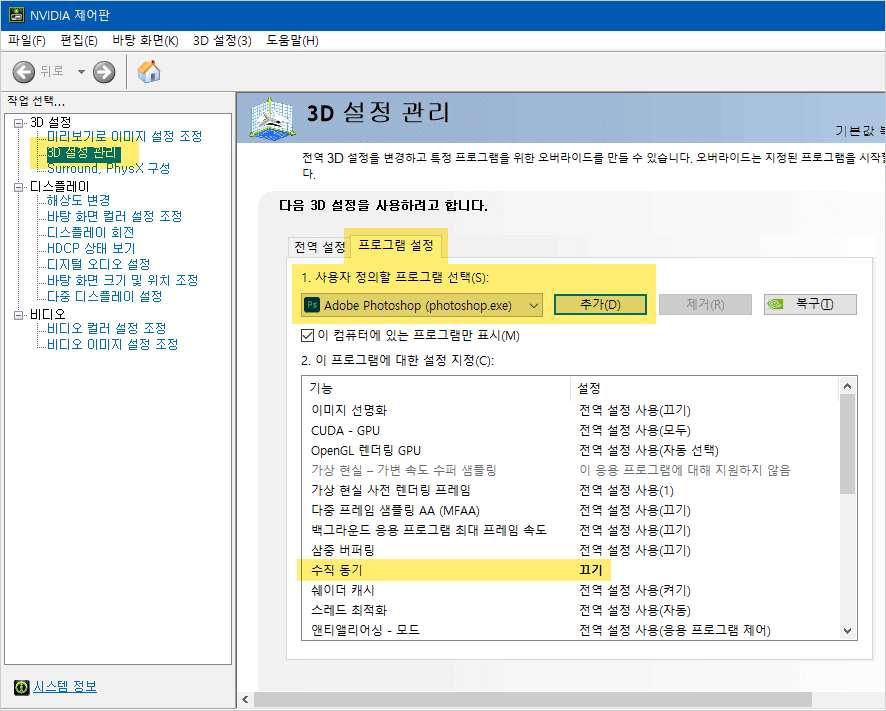Open 디스플레이 회전 page
Viewport: 886px width, 711px height.
90,232
